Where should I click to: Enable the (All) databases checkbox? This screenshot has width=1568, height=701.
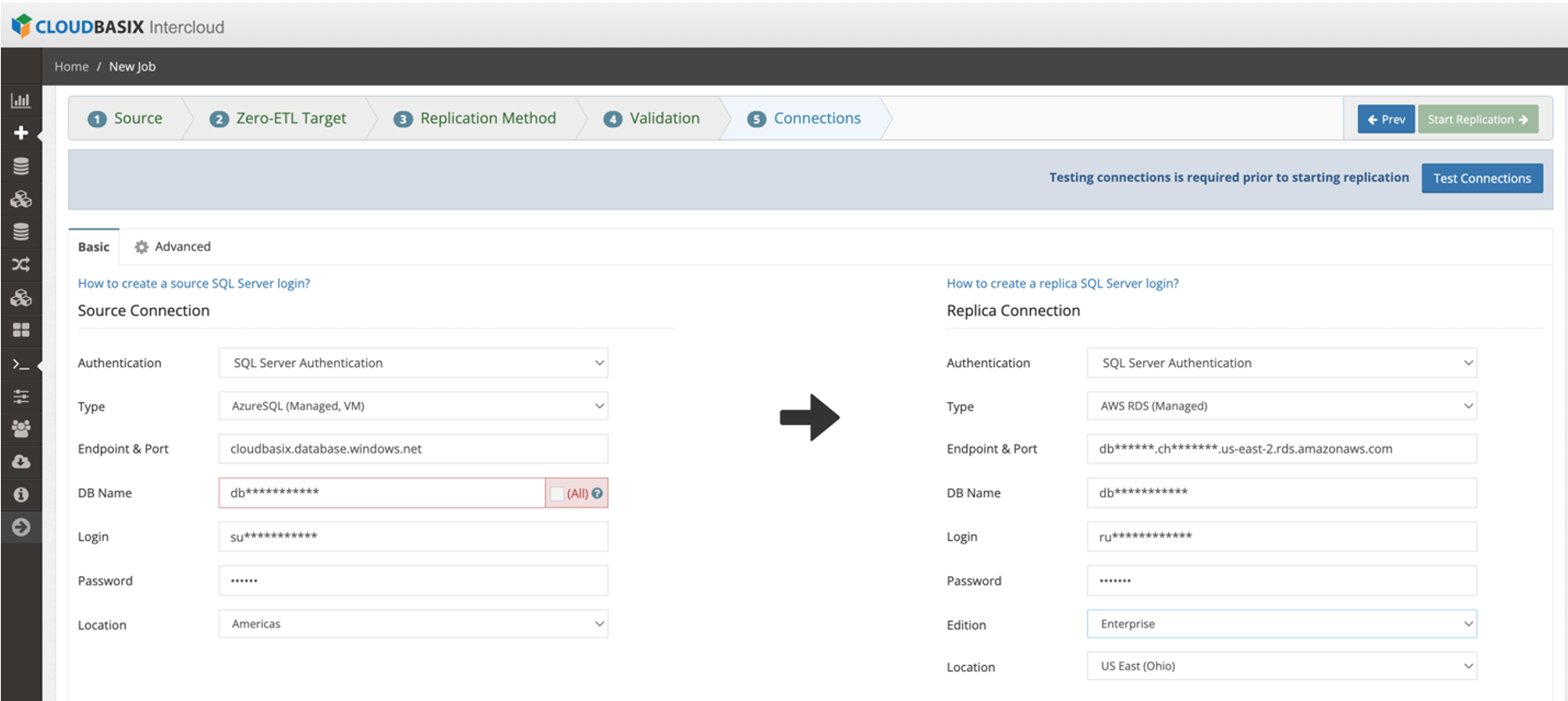click(557, 493)
